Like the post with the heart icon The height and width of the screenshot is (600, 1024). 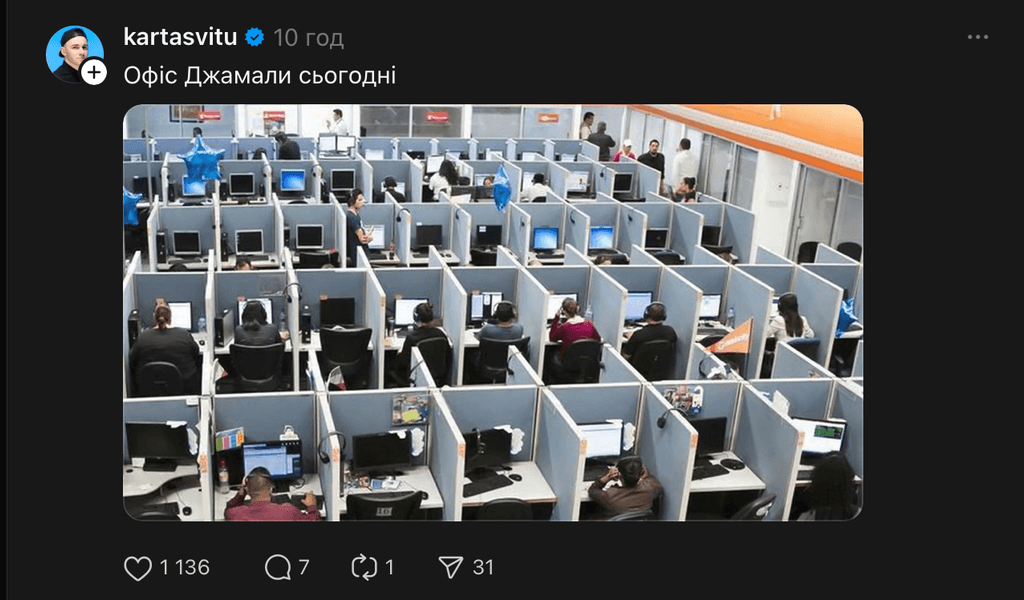point(138,567)
